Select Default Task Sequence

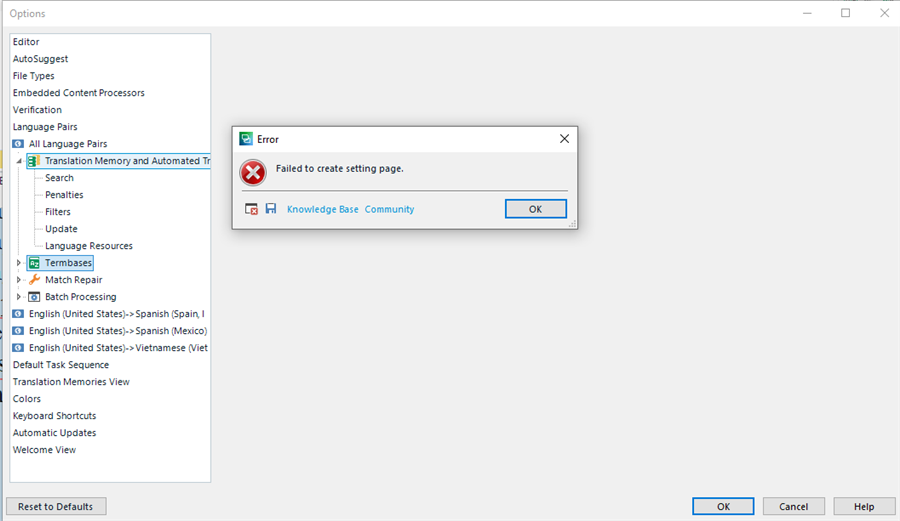(61, 365)
